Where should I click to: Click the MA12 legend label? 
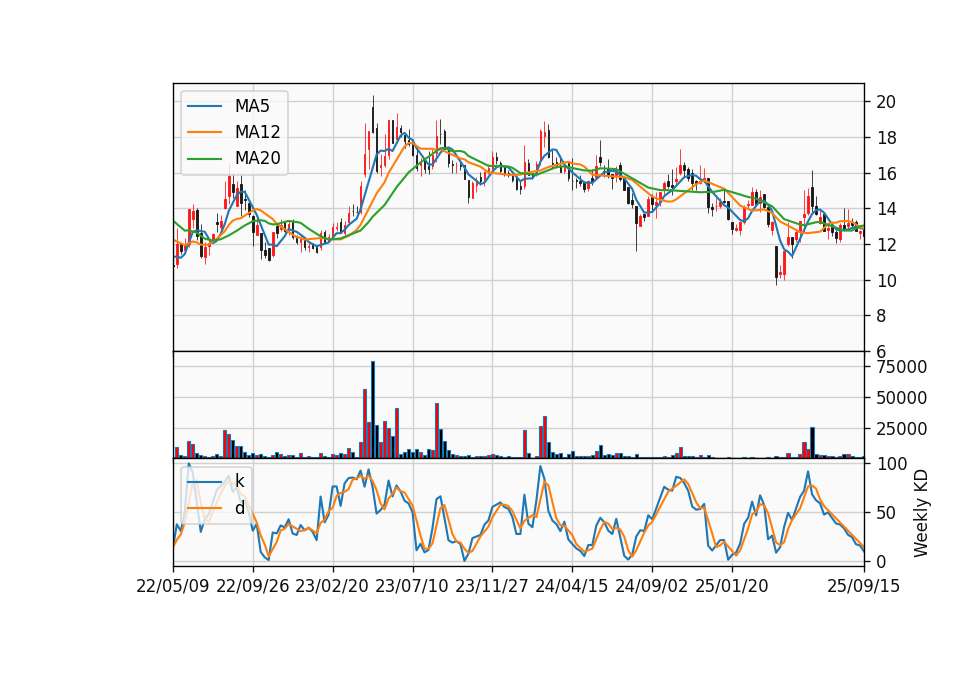[257, 132]
